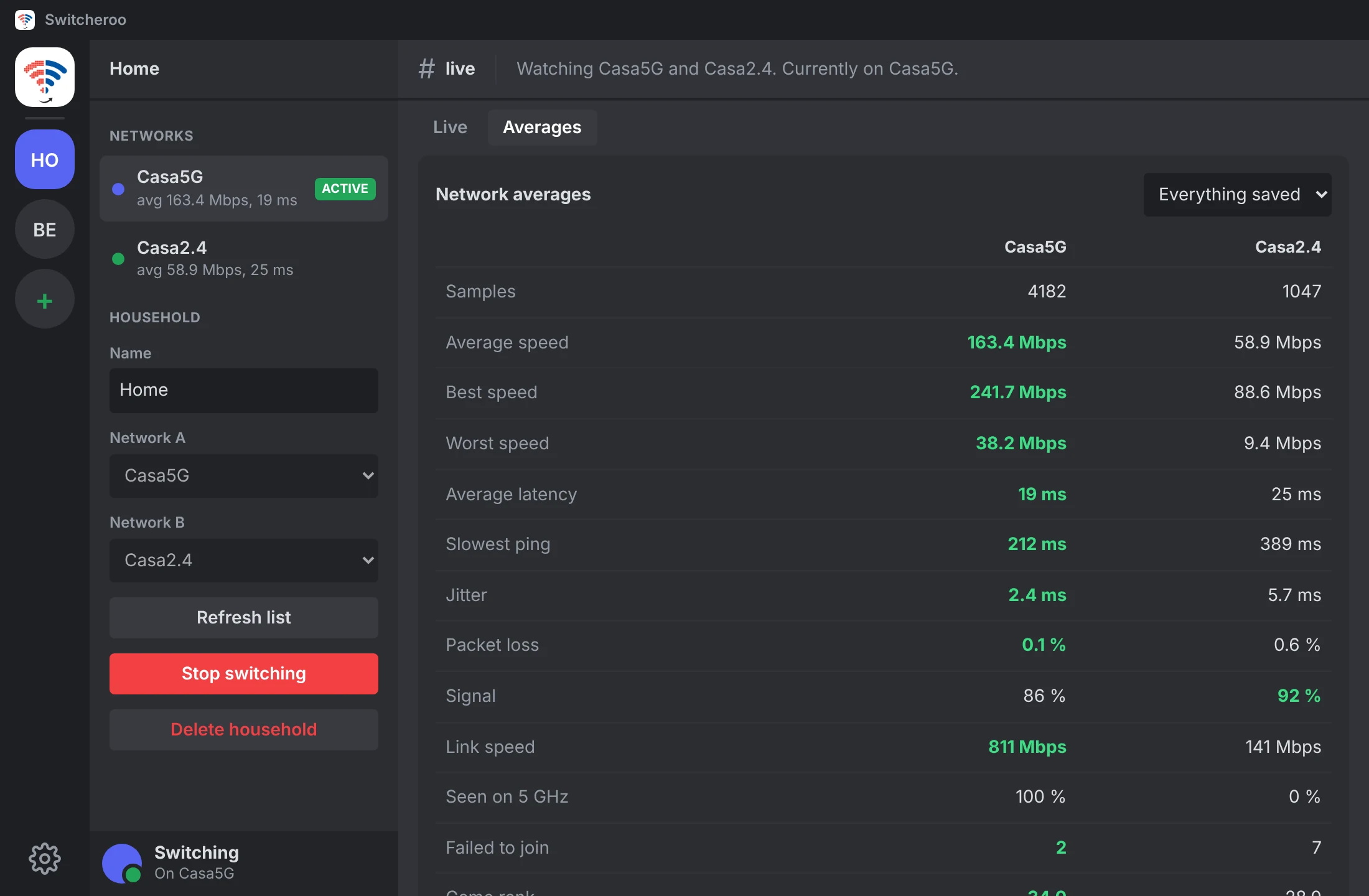Click the 241.7 Mbps best speed value

click(1018, 392)
